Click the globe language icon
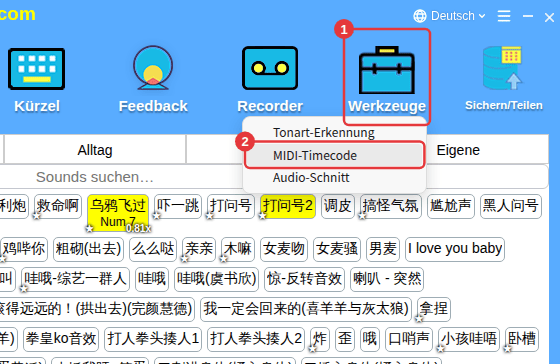Viewport: 560px width, 364px height. click(x=420, y=16)
